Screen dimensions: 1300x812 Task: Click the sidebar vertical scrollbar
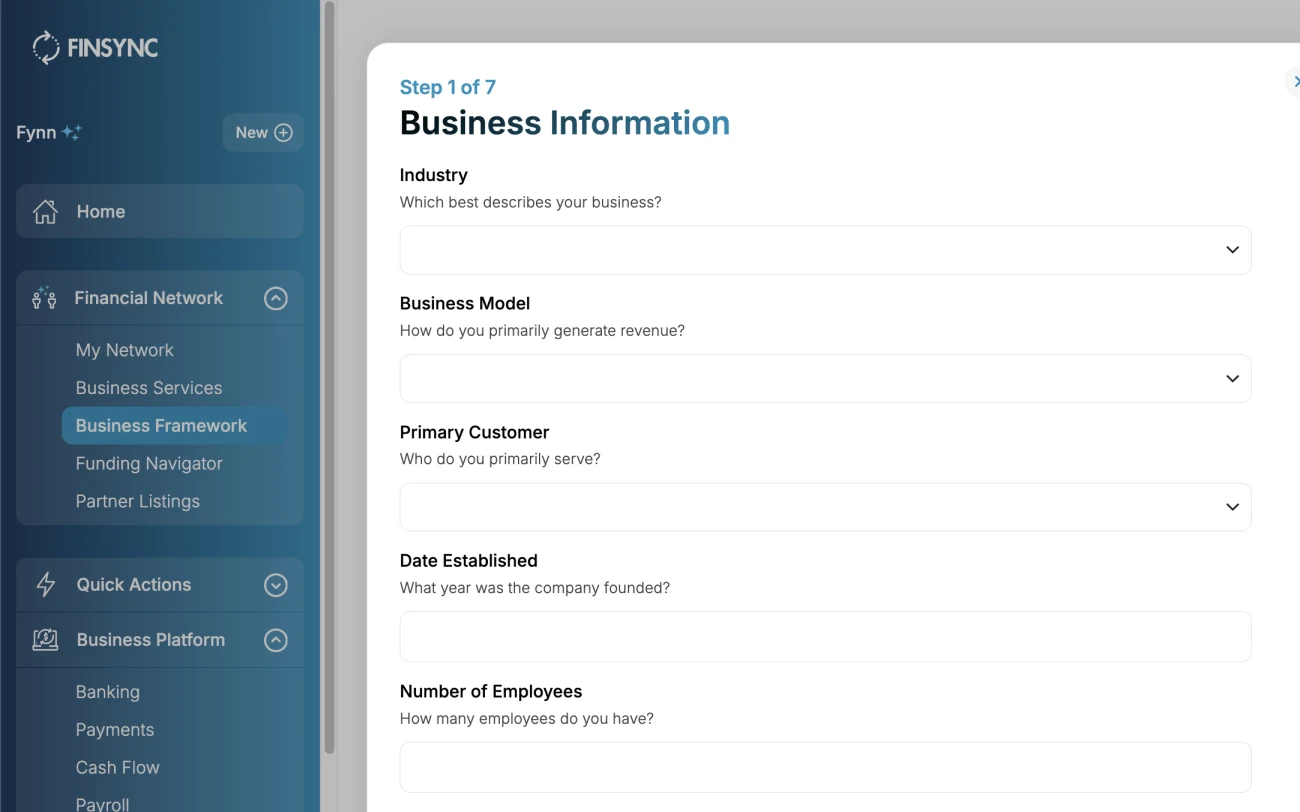(x=329, y=378)
